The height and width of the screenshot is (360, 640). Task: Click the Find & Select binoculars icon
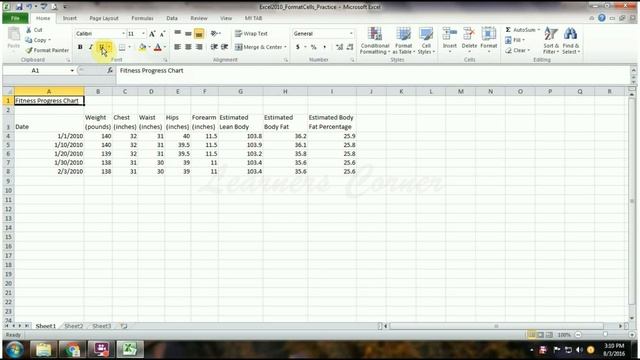pyautogui.click(x=570, y=34)
